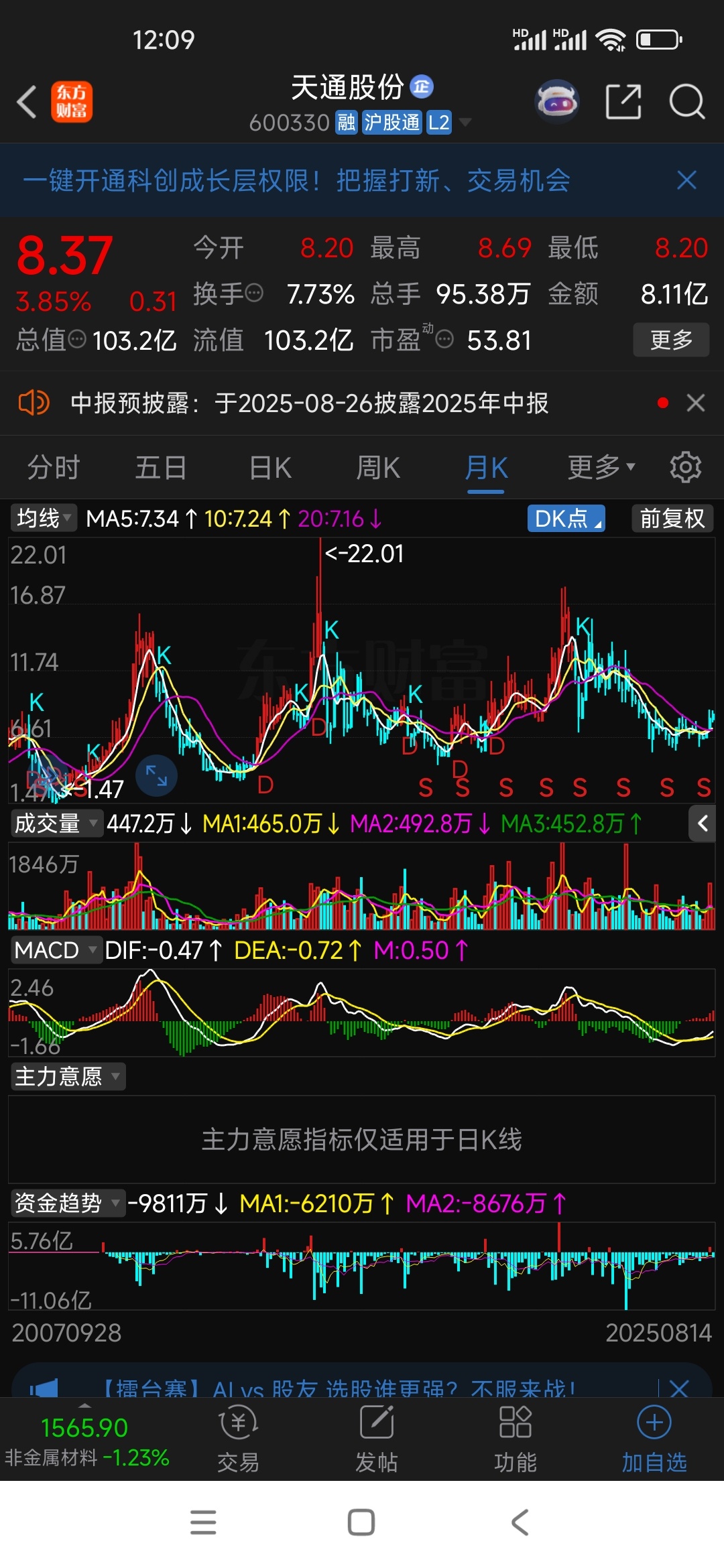Switch to 分时 tab
This screenshot has width=724, height=1568.
coord(54,467)
